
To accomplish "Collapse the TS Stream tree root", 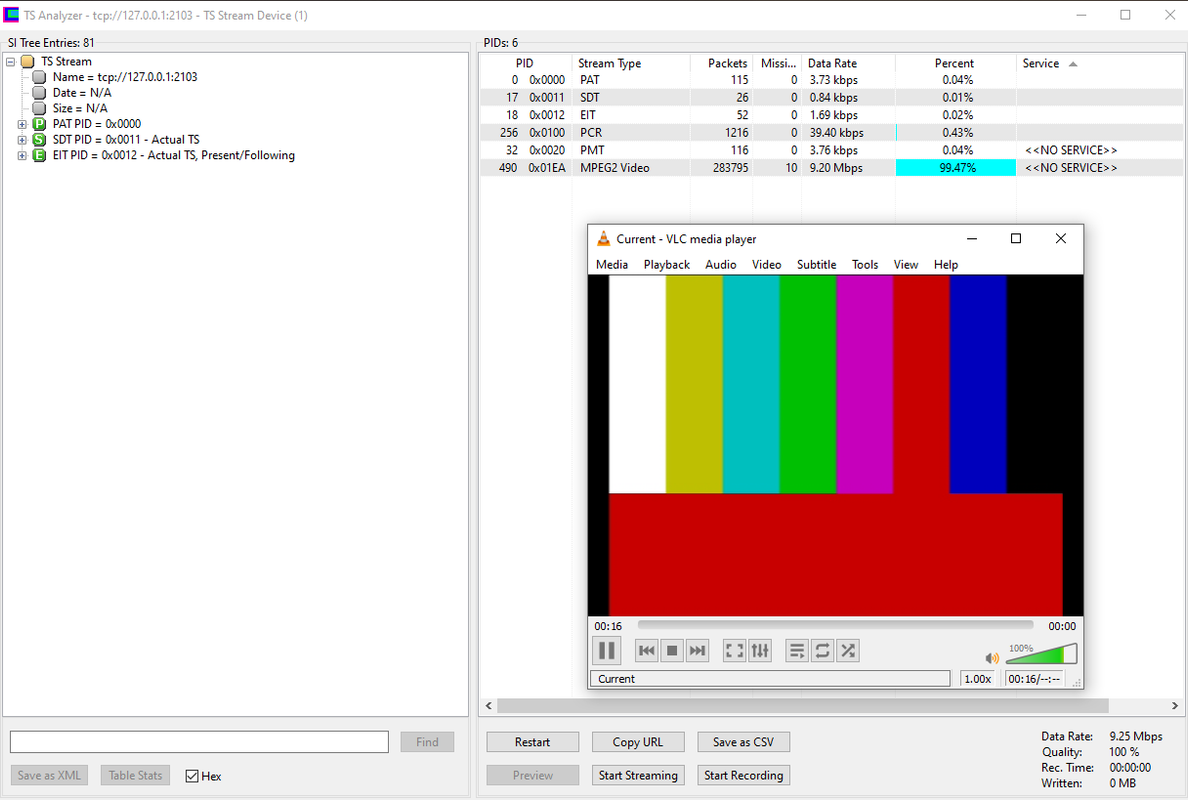I will (x=11, y=61).
